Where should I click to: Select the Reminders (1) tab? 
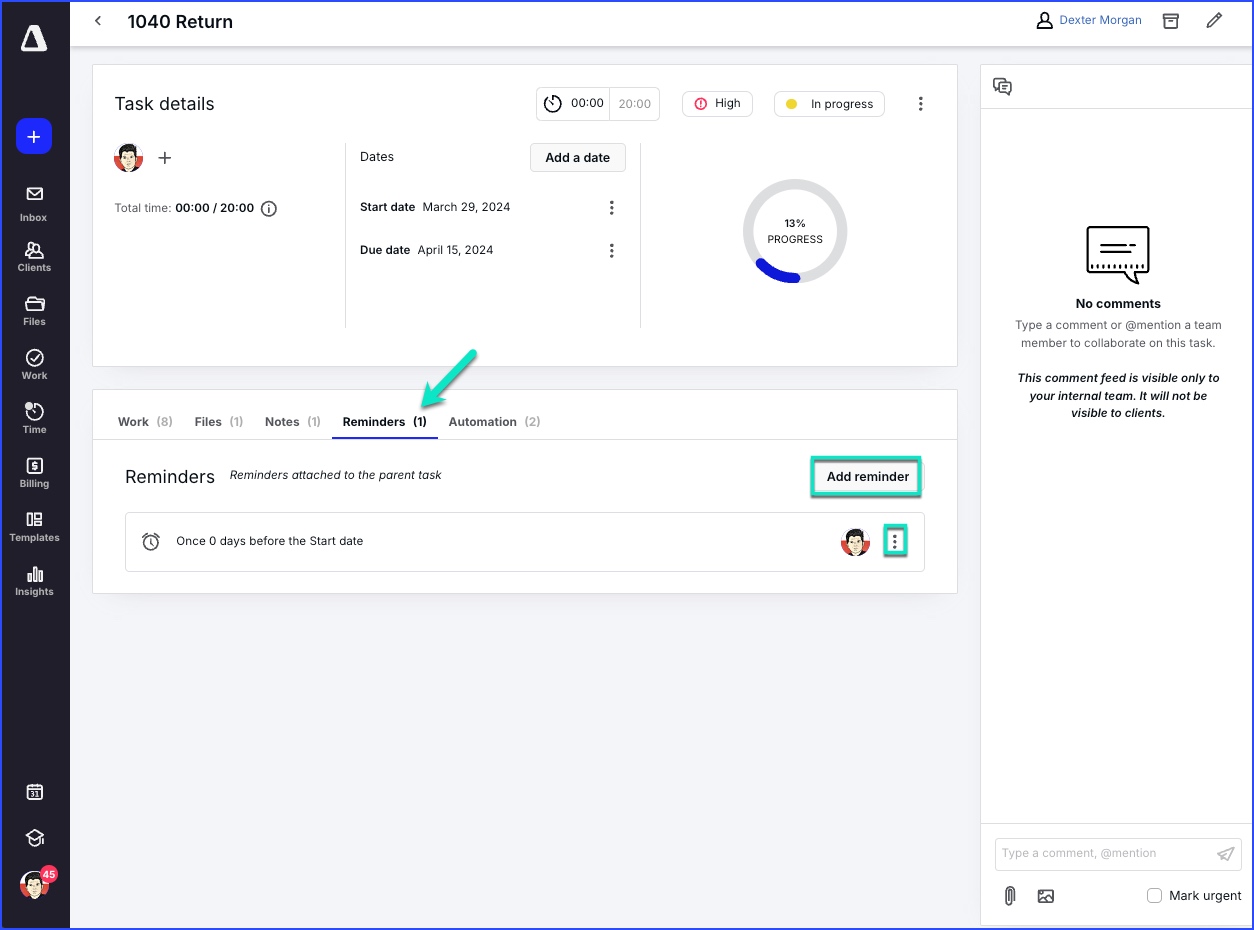[x=384, y=422]
